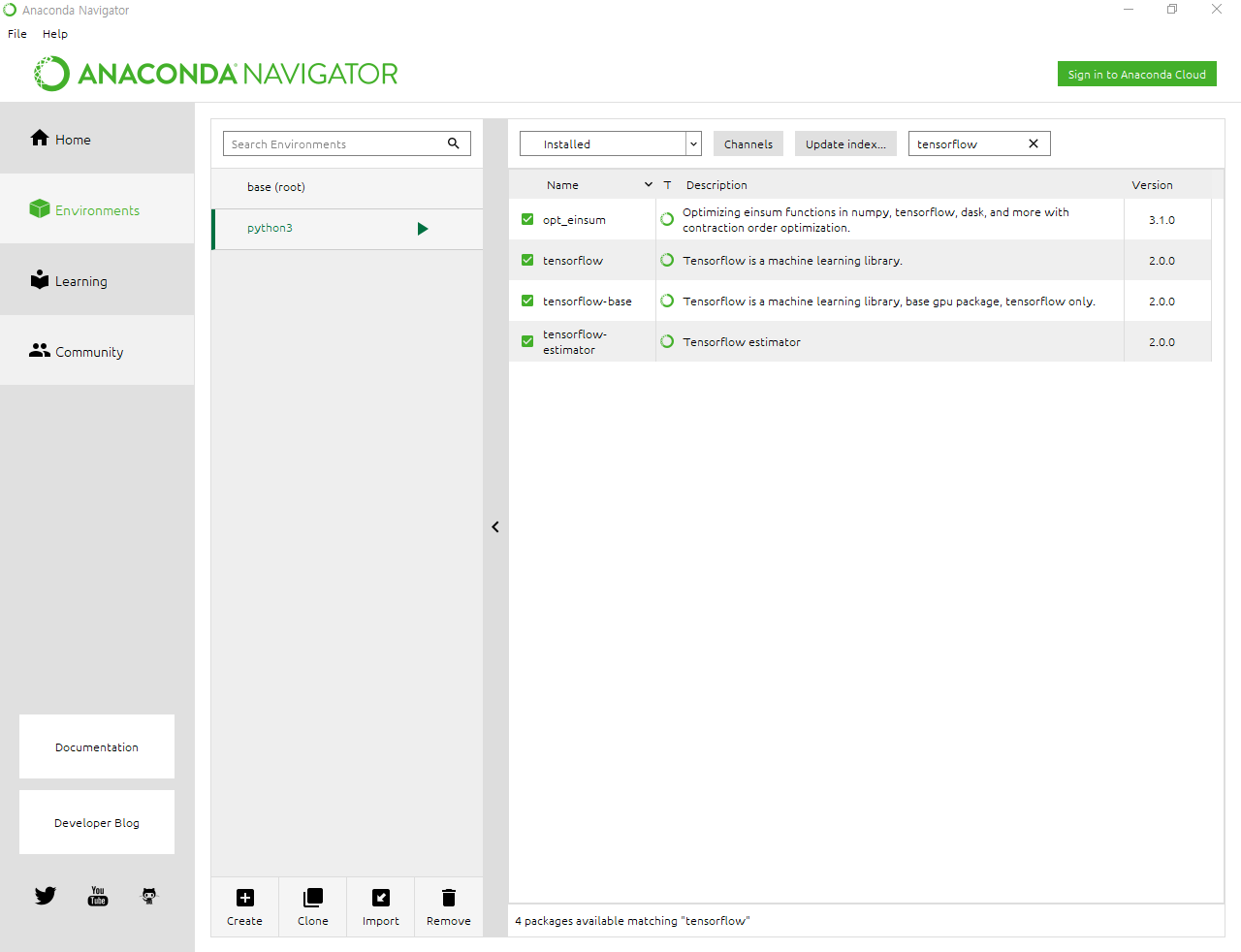Click the Channels button
The image size is (1241, 952).
(748, 143)
